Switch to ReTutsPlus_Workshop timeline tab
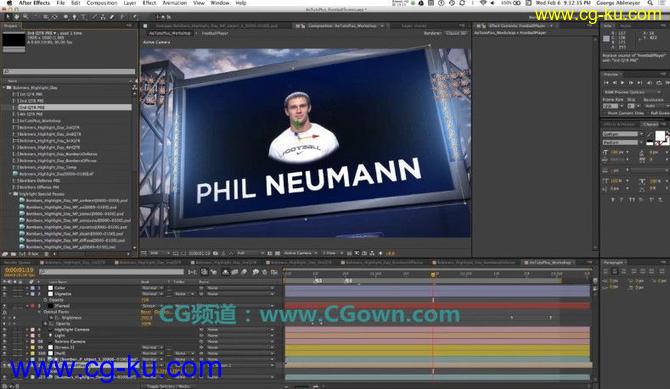Screen dimensions: 670x389 point(550,262)
